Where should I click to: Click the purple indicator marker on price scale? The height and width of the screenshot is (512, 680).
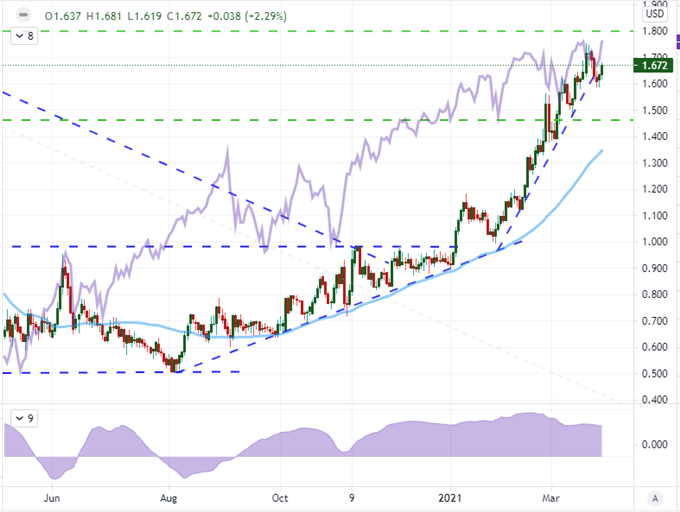coord(678,43)
